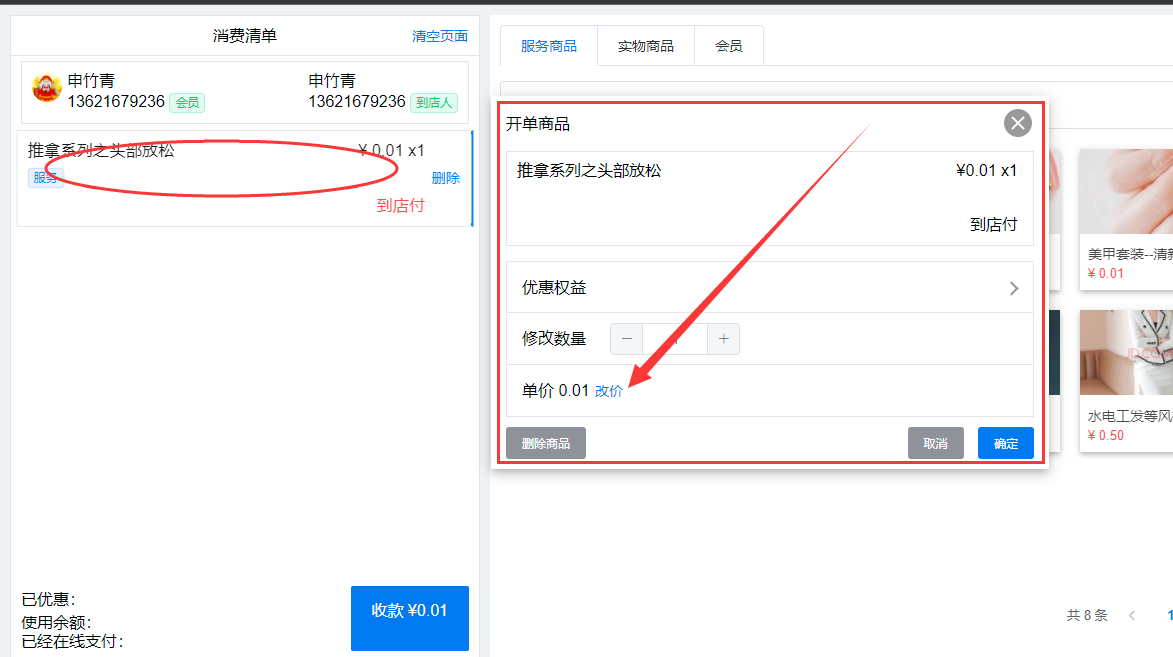Click the 改价 link
This screenshot has height=657, width=1173.
pos(609,391)
